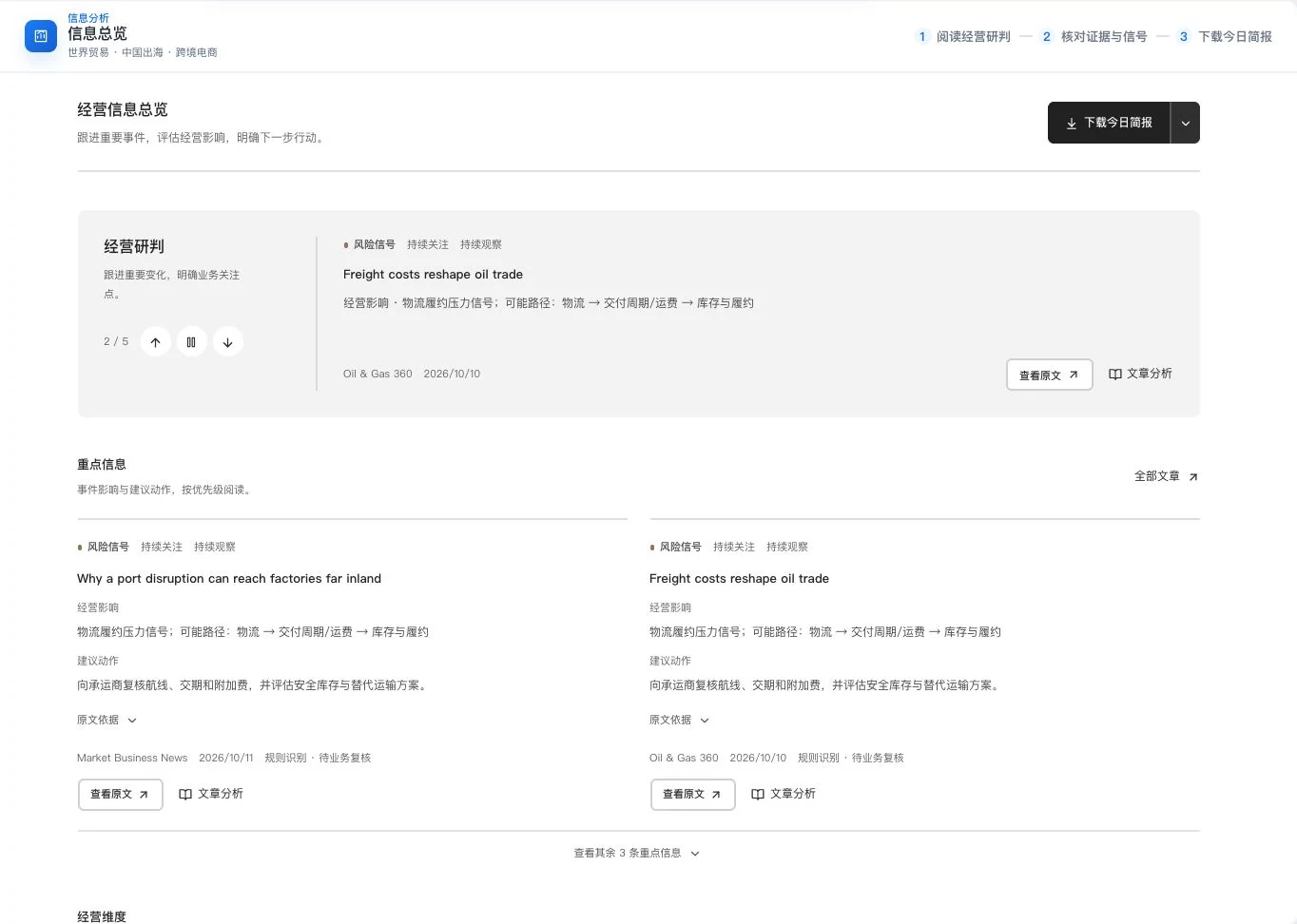Open dropdown arrow beside 下载今日简报

(1186, 123)
